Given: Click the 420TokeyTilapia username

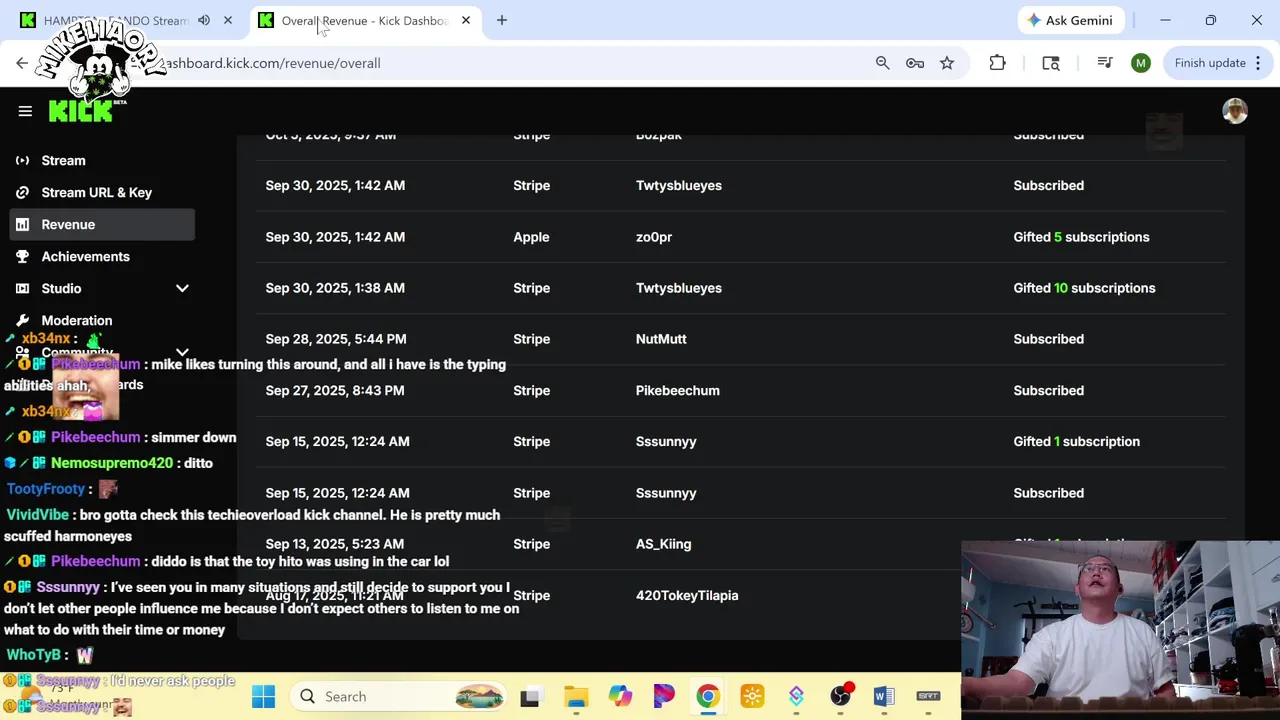Looking at the screenshot, I should (x=687, y=595).
